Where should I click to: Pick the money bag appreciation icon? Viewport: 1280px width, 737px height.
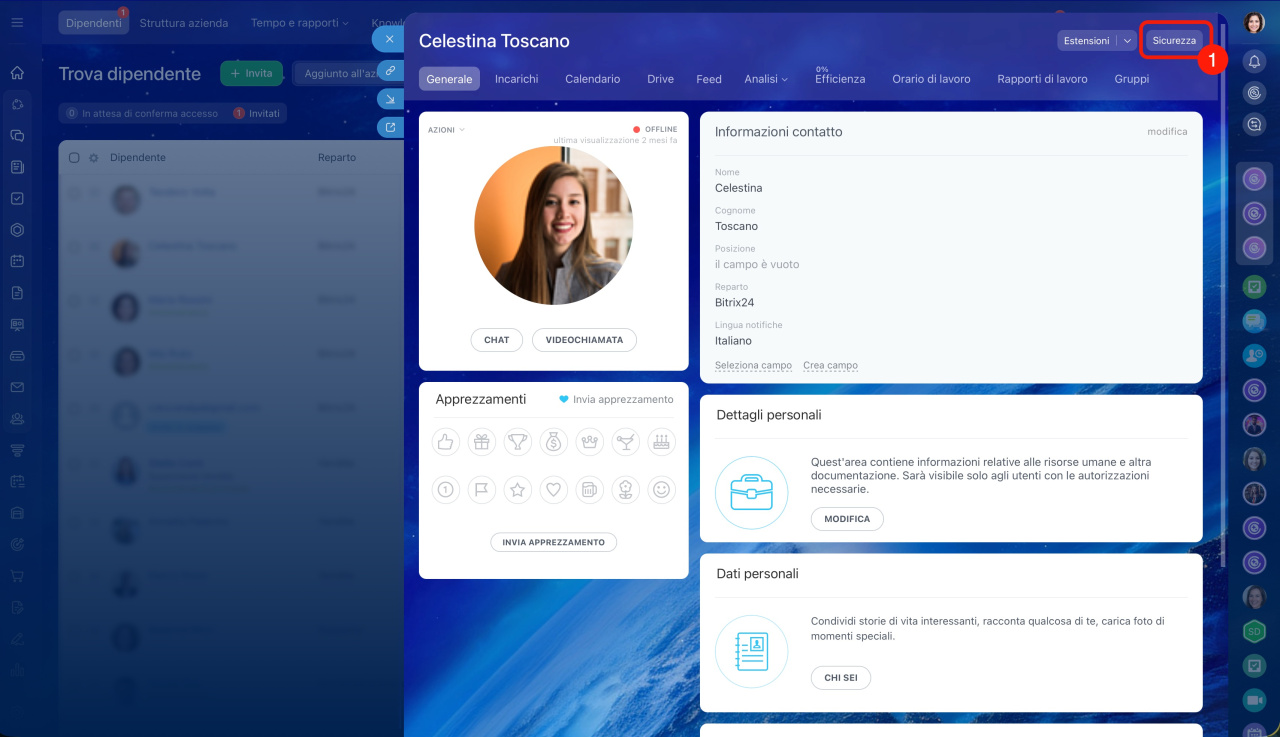(553, 441)
